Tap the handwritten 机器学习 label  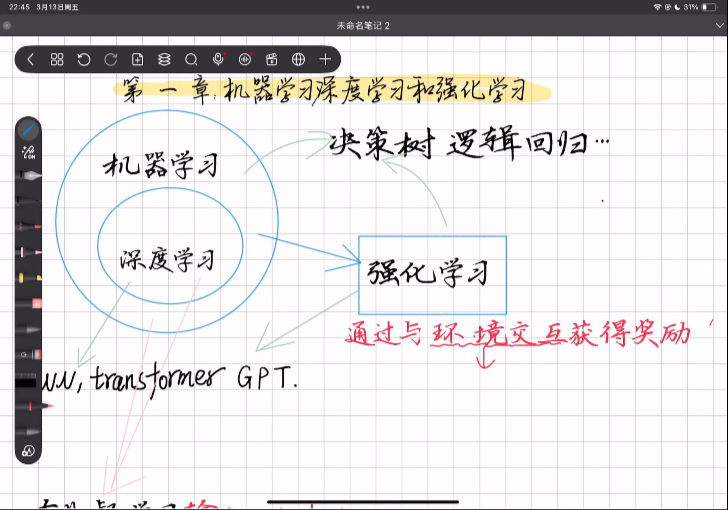tap(161, 165)
